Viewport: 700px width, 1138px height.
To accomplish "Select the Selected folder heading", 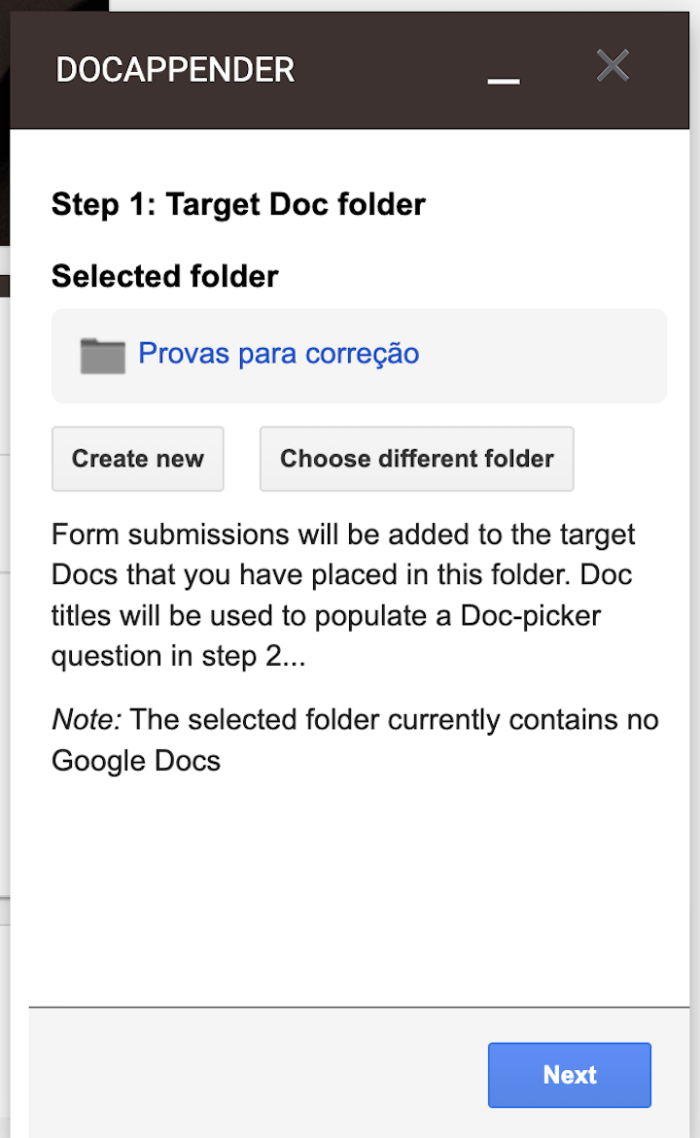I will click(x=163, y=276).
